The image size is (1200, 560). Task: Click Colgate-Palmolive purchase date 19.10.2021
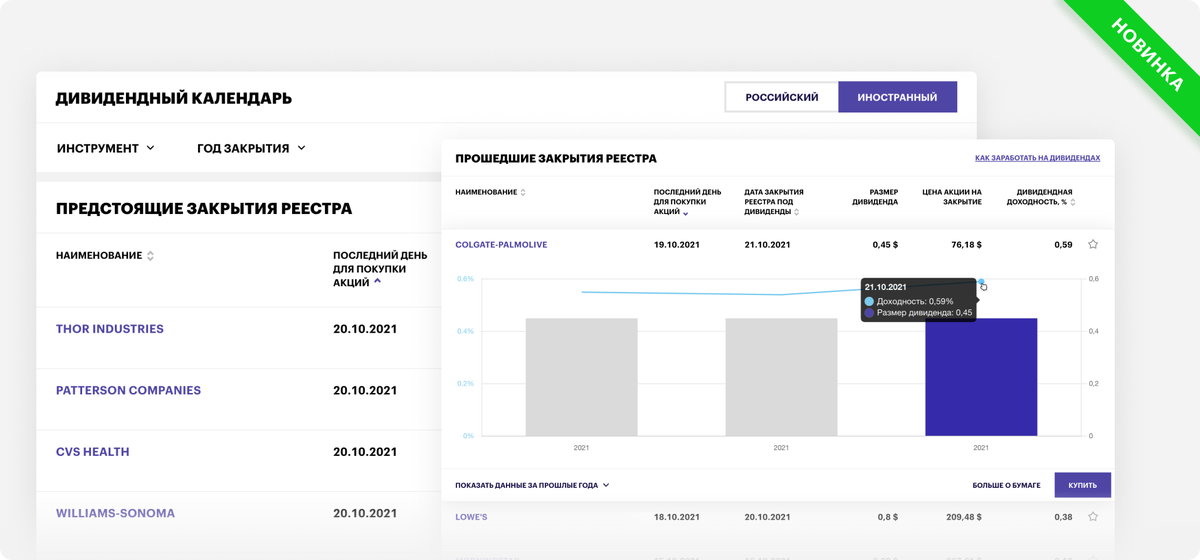[x=677, y=245]
